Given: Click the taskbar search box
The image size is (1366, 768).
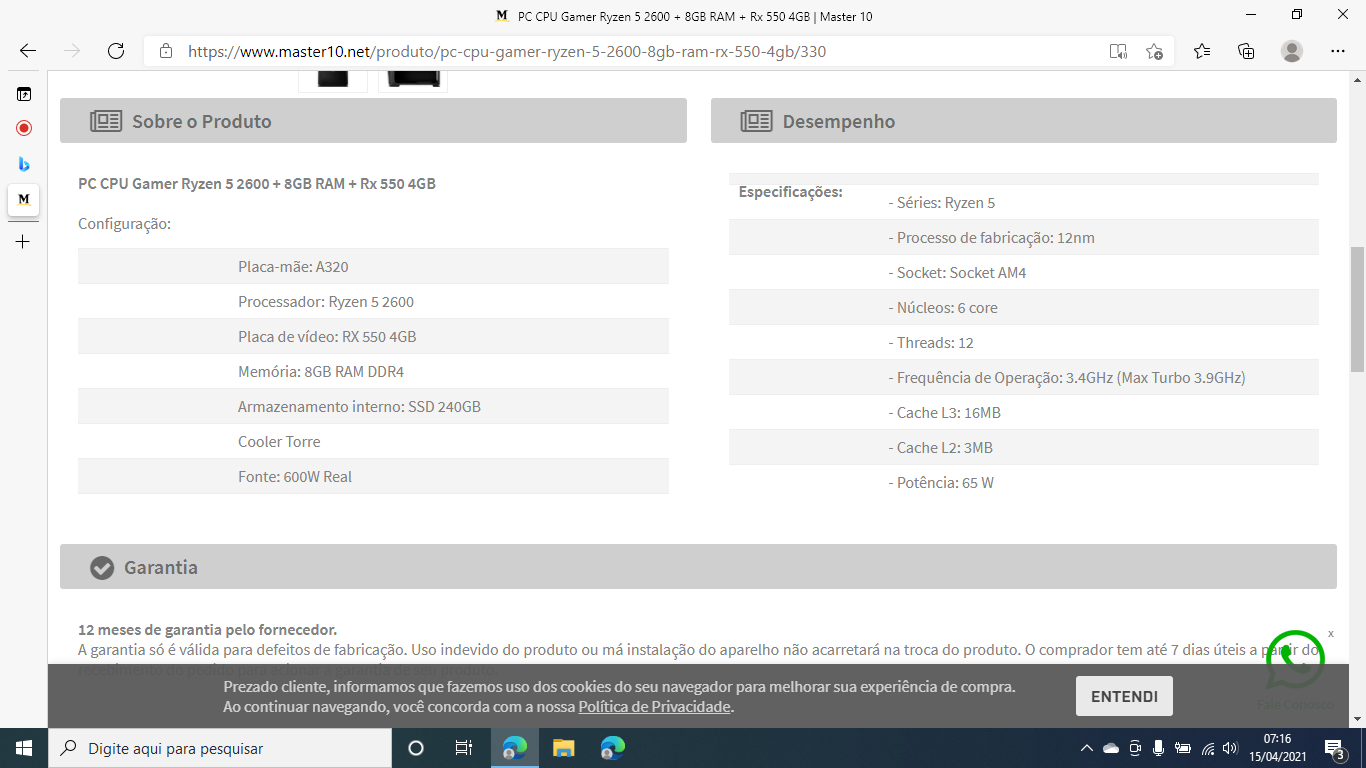Looking at the screenshot, I should click(220, 748).
